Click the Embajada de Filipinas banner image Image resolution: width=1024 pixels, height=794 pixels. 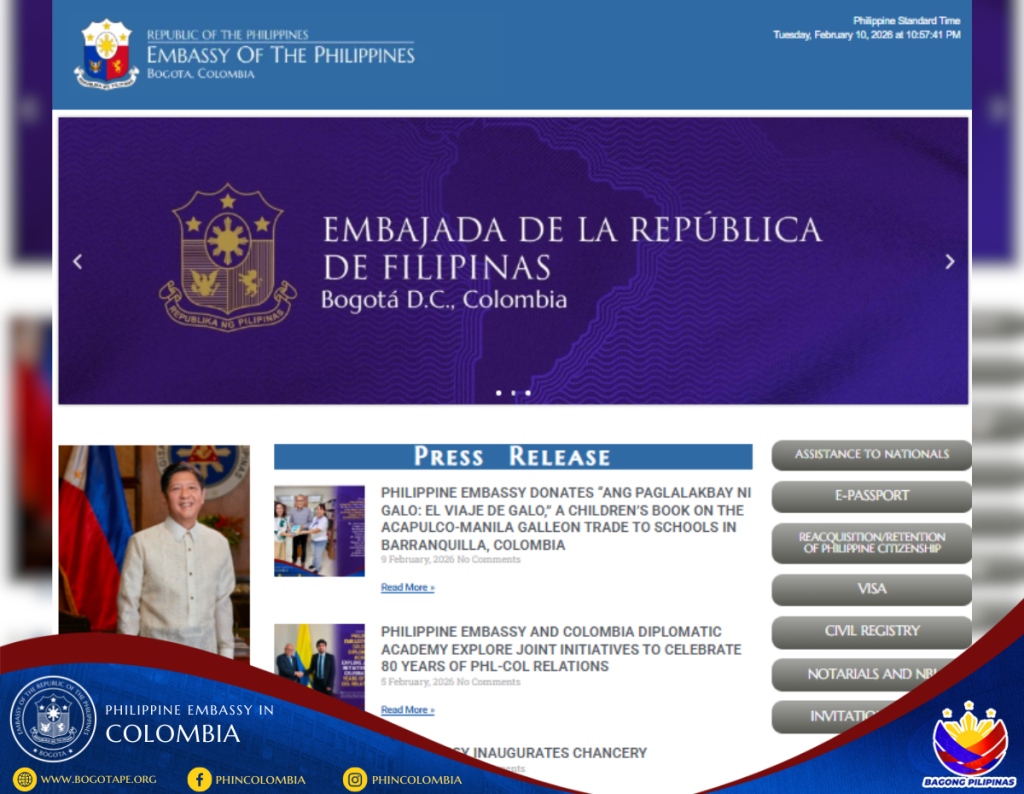coord(513,260)
